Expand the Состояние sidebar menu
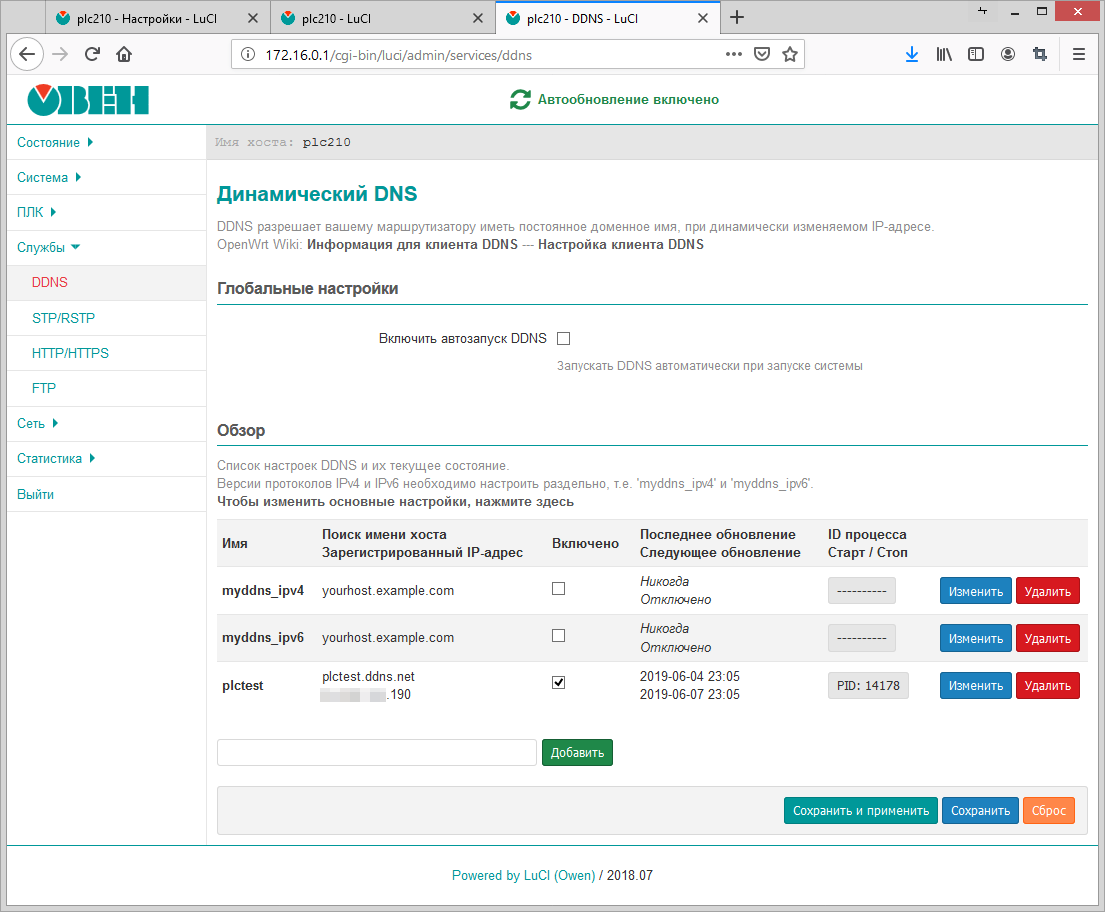Image resolution: width=1105 pixels, height=912 pixels. pos(55,143)
